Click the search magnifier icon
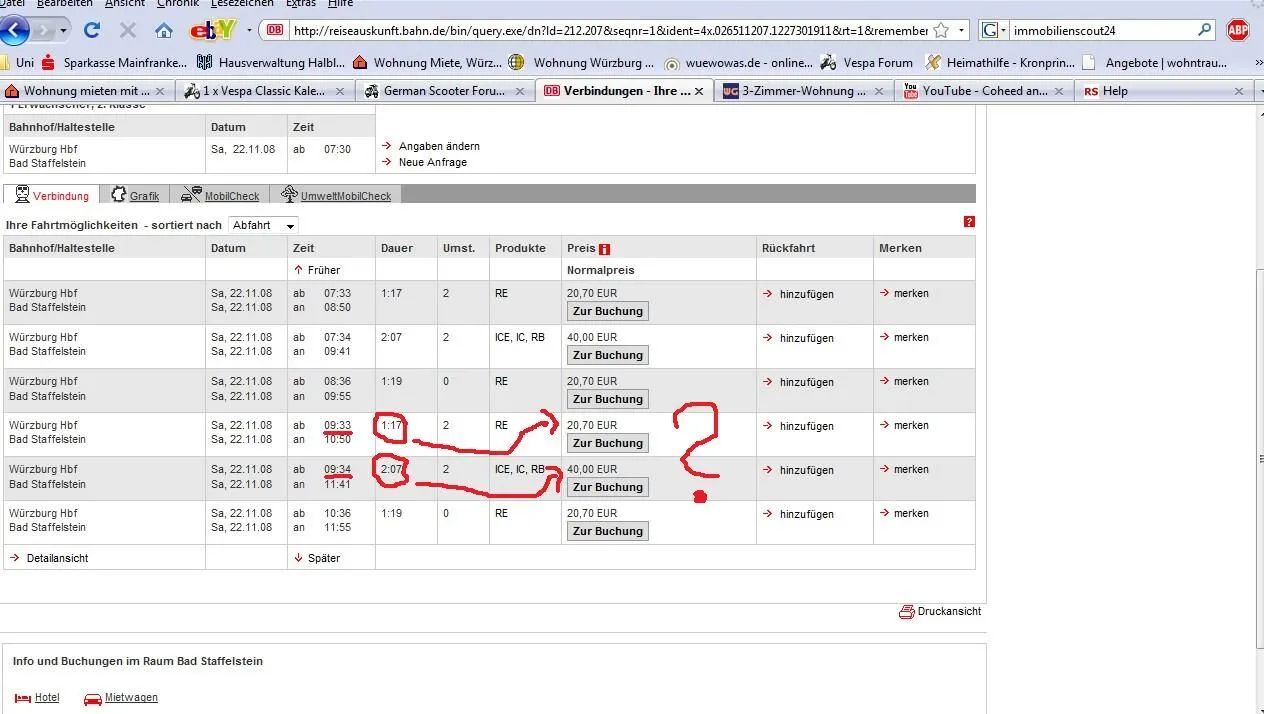 pyautogui.click(x=1205, y=31)
